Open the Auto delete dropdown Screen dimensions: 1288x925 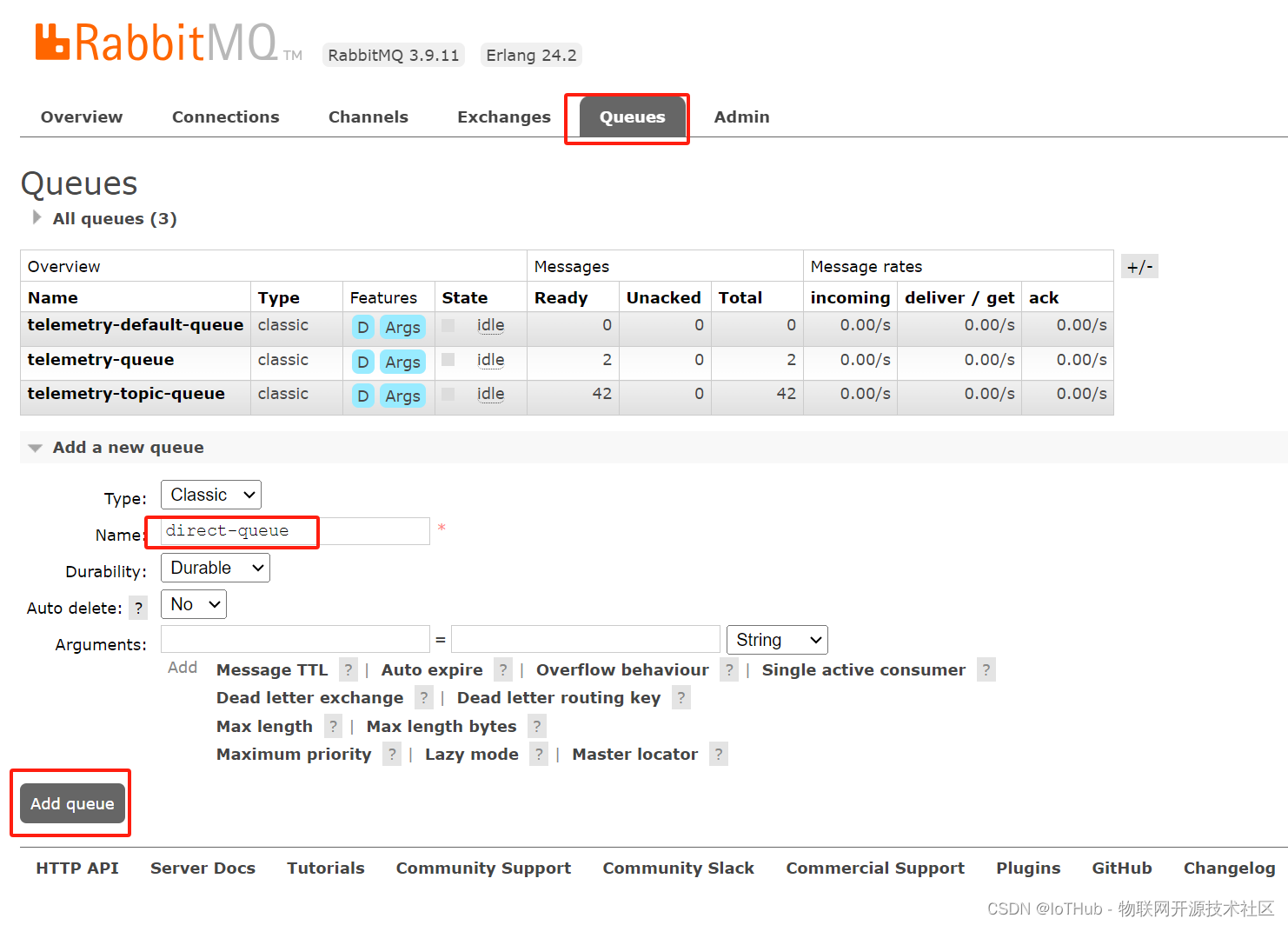(x=194, y=604)
